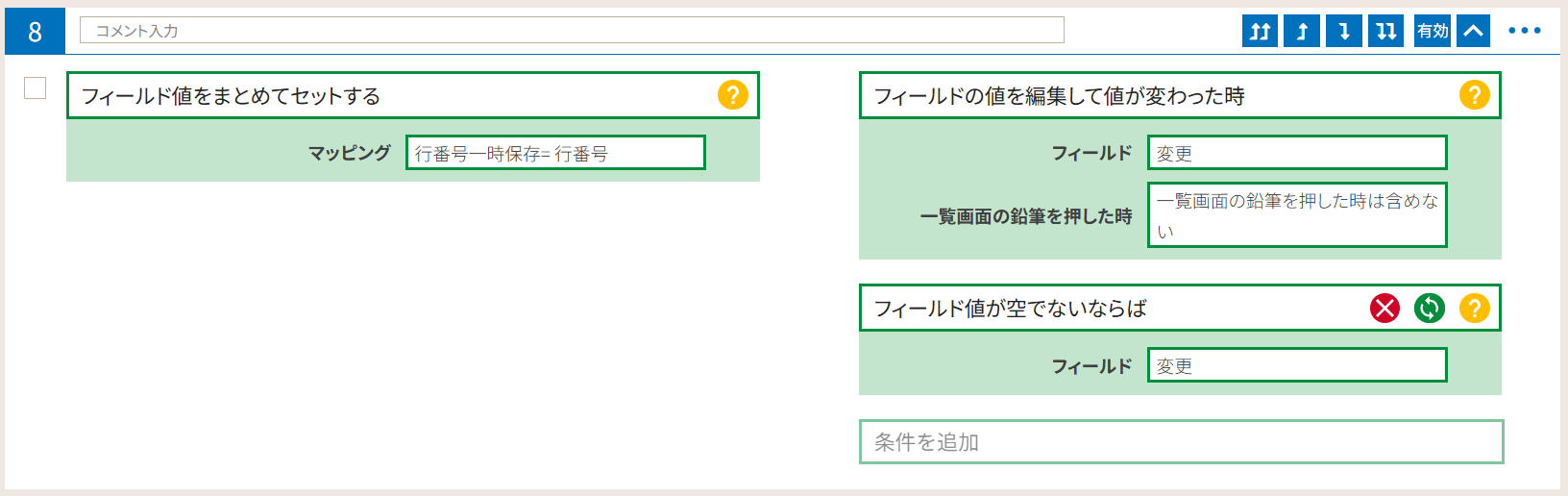Viewport: 1568px width, 496px height.
Task: Toggle the 有効 enabled button
Action: [1433, 31]
